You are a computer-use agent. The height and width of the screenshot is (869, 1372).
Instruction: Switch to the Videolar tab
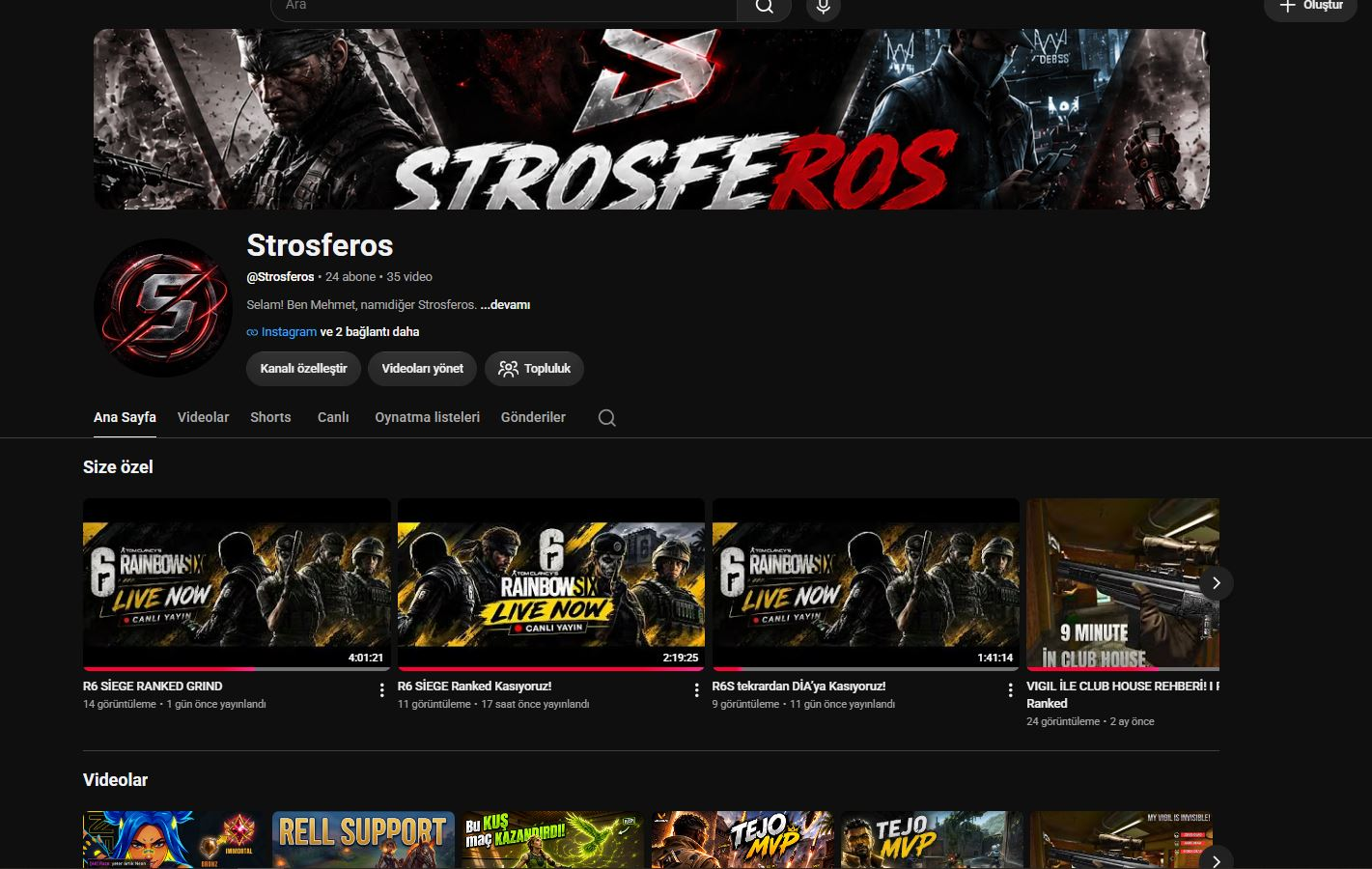pyautogui.click(x=203, y=417)
